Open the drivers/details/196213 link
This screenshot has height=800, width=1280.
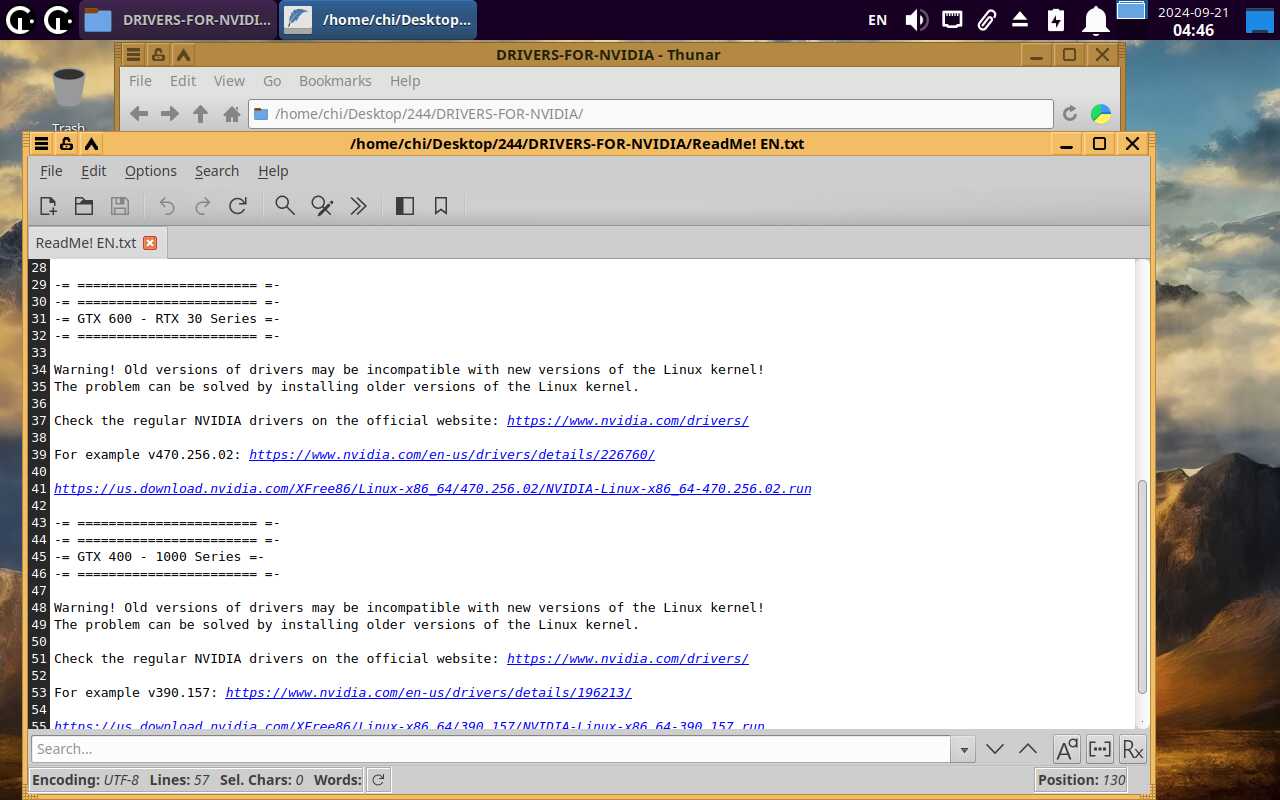(x=429, y=693)
